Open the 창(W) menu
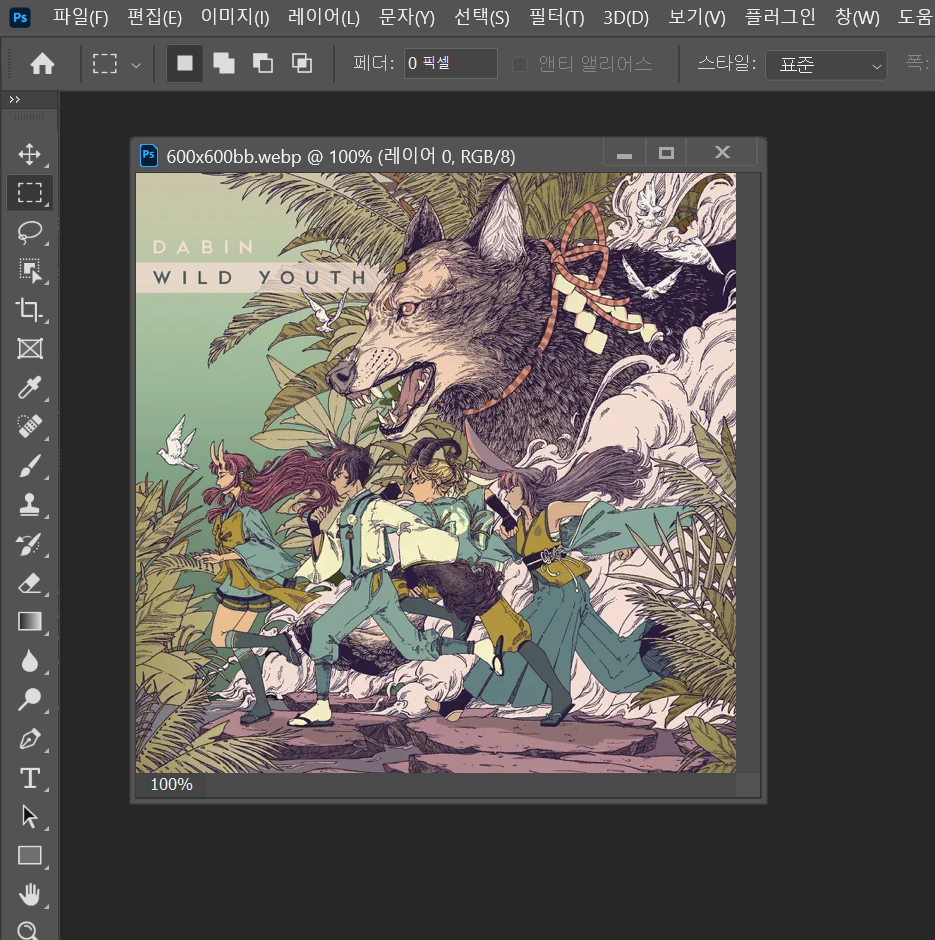The image size is (935, 940). click(x=857, y=17)
